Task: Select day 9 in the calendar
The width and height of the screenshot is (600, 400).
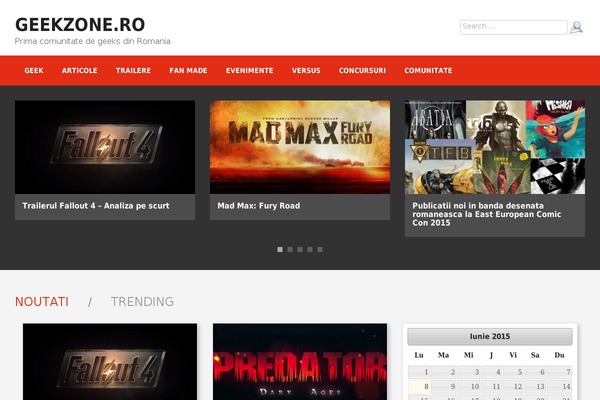Action: [x=444, y=386]
